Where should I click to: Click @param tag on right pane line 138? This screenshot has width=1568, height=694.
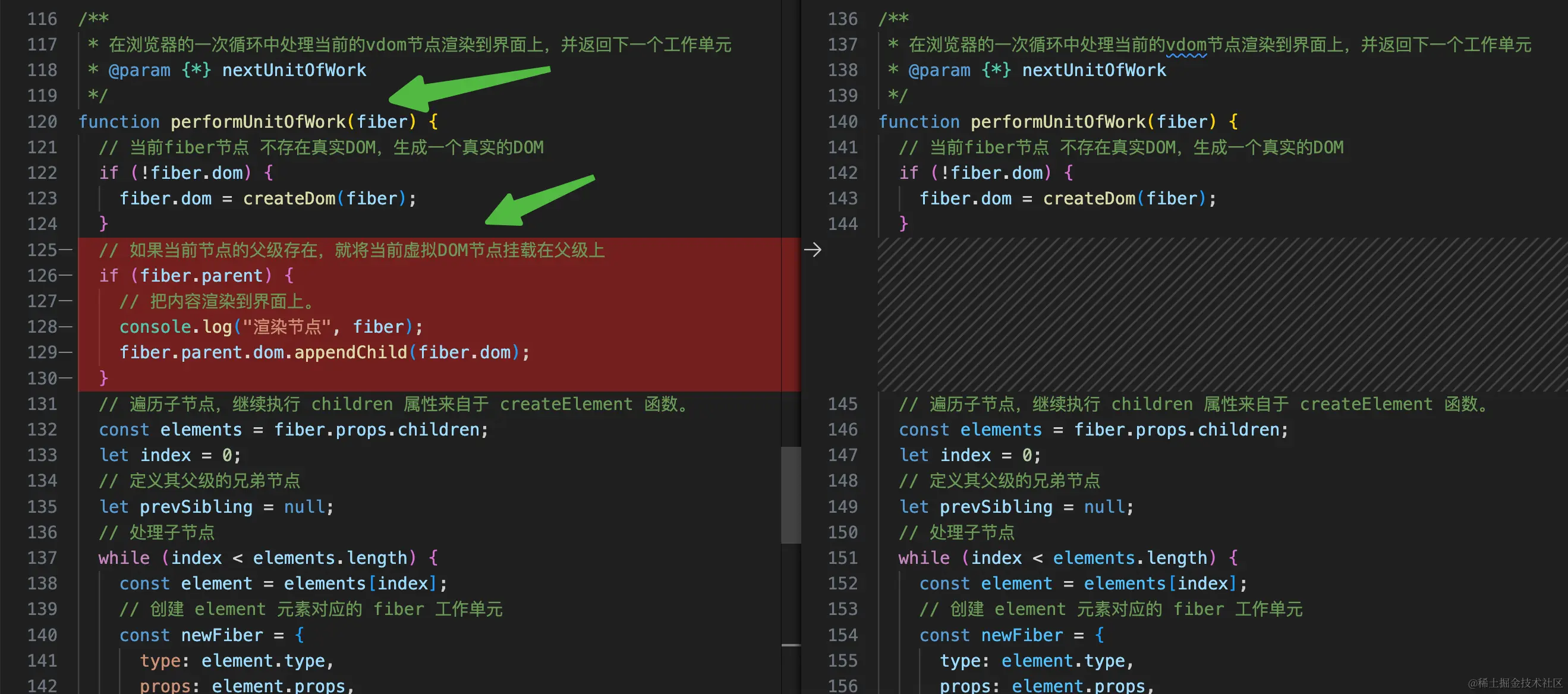(x=939, y=71)
